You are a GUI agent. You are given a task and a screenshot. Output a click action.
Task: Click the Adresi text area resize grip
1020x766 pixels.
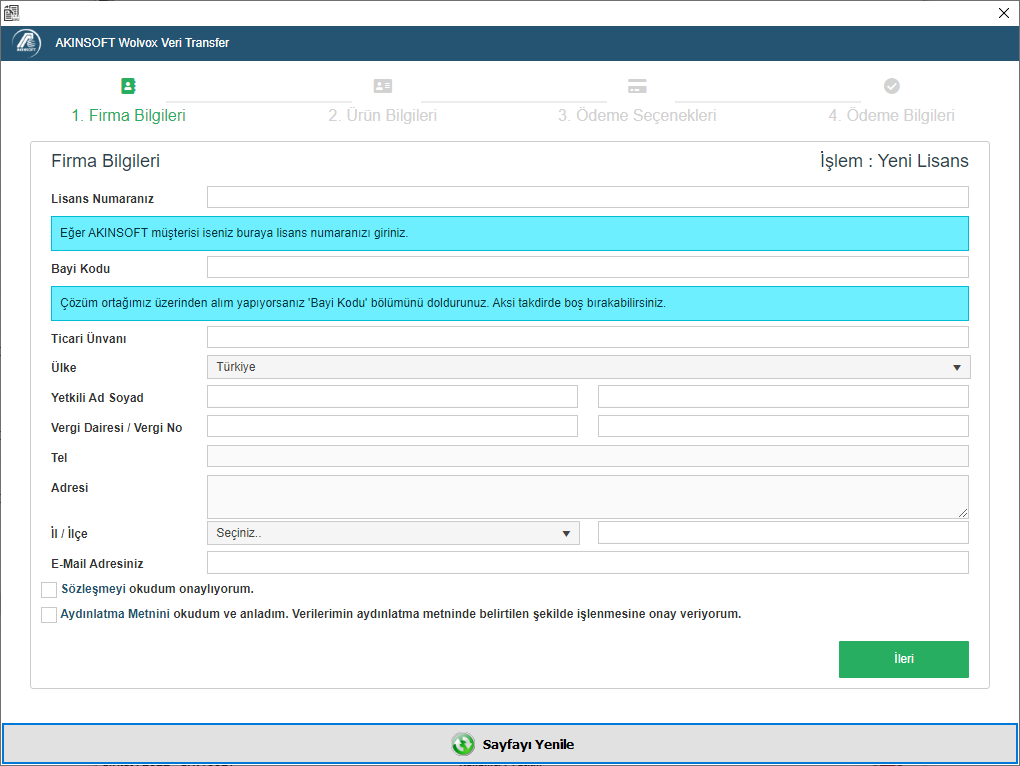click(963, 513)
